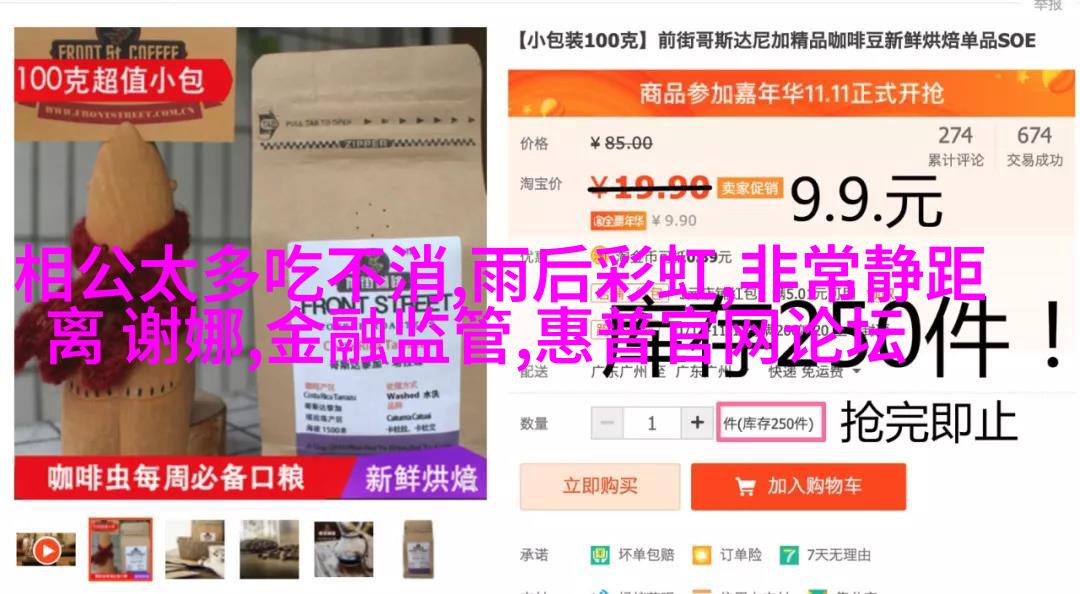Viewport: 1080px width, 594px height.
Task: Play the product video thumbnail
Action: tap(46, 549)
